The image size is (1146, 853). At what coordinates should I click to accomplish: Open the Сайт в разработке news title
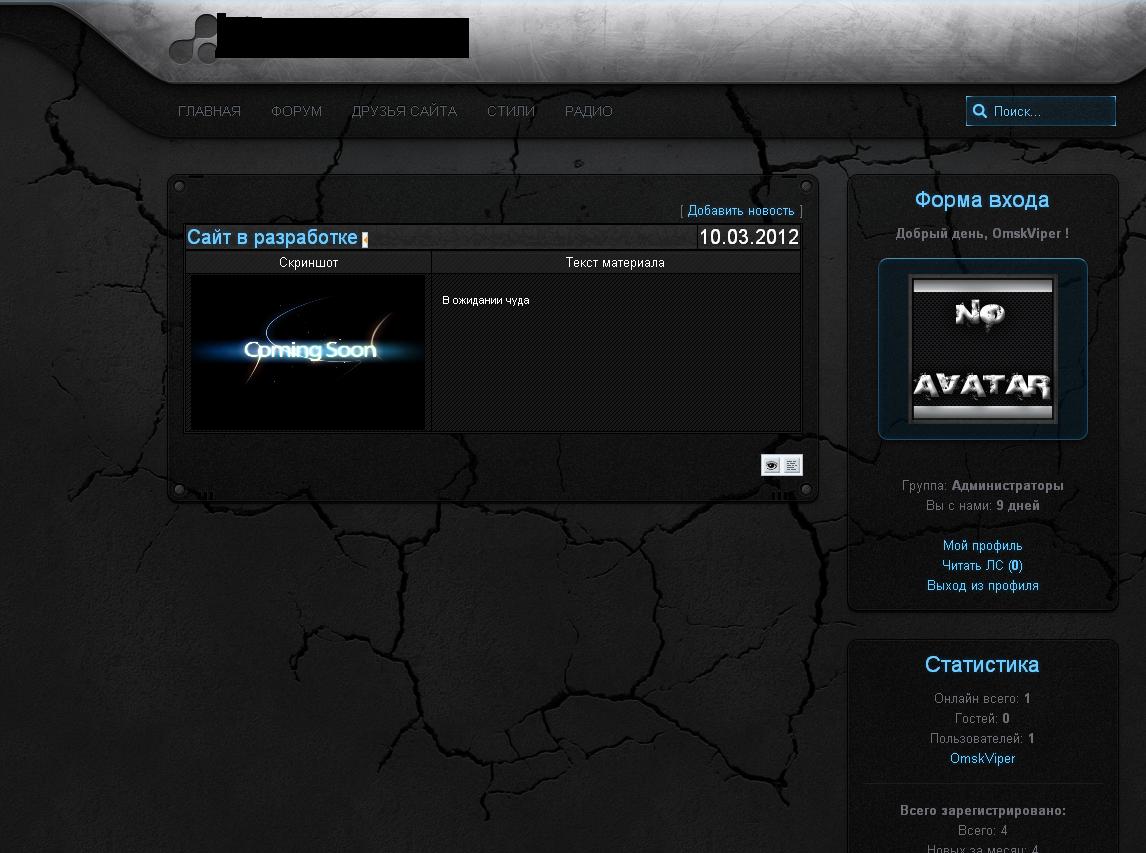pyautogui.click(x=272, y=237)
